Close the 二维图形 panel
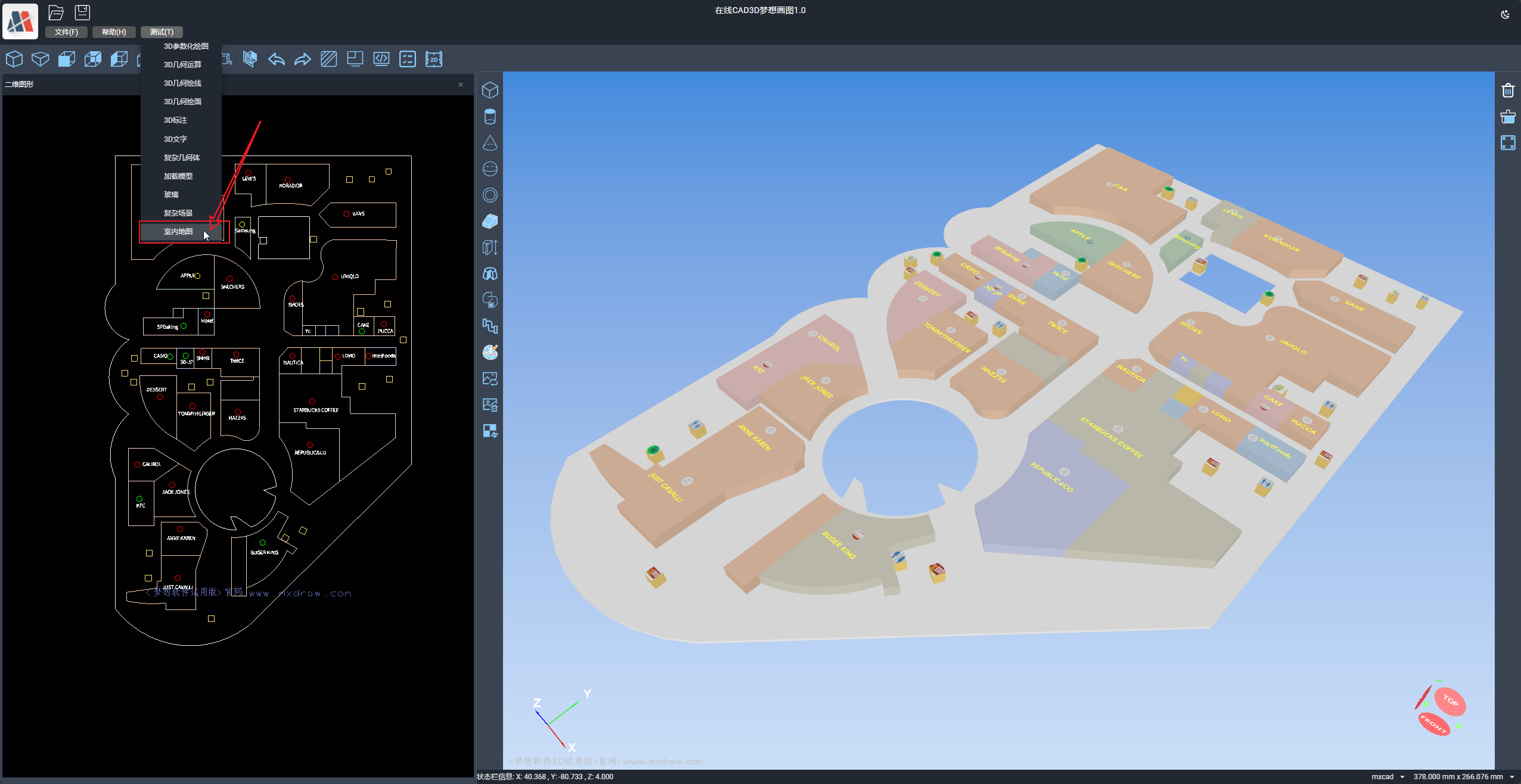This screenshot has width=1521, height=784. 461,85
